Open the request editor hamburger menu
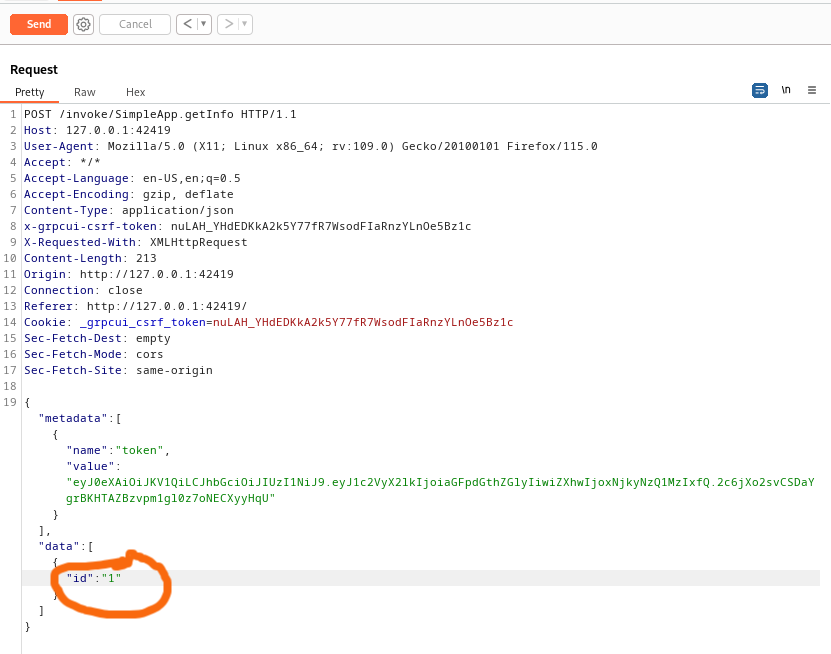Screen dimensions: 831x654 [812, 89]
